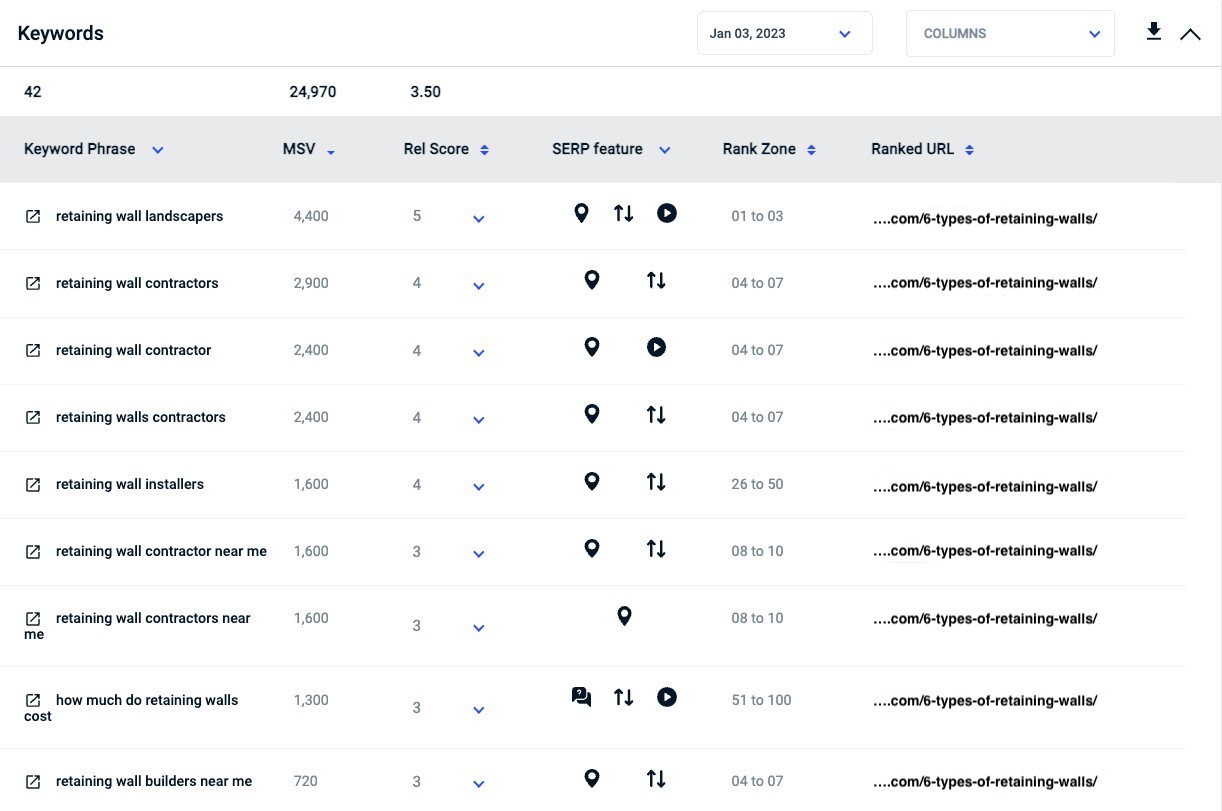Viewport: 1222px width, 811px height.
Task: Expand Rel Score chevron for retaining wall landscapers
Action: (479, 218)
